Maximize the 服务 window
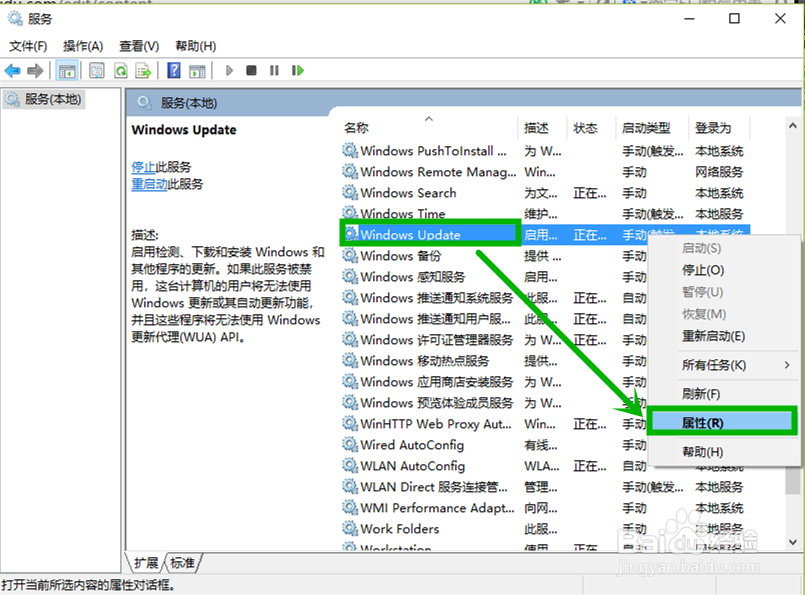Screen dimensions: 805x595 pyautogui.click(x=735, y=19)
